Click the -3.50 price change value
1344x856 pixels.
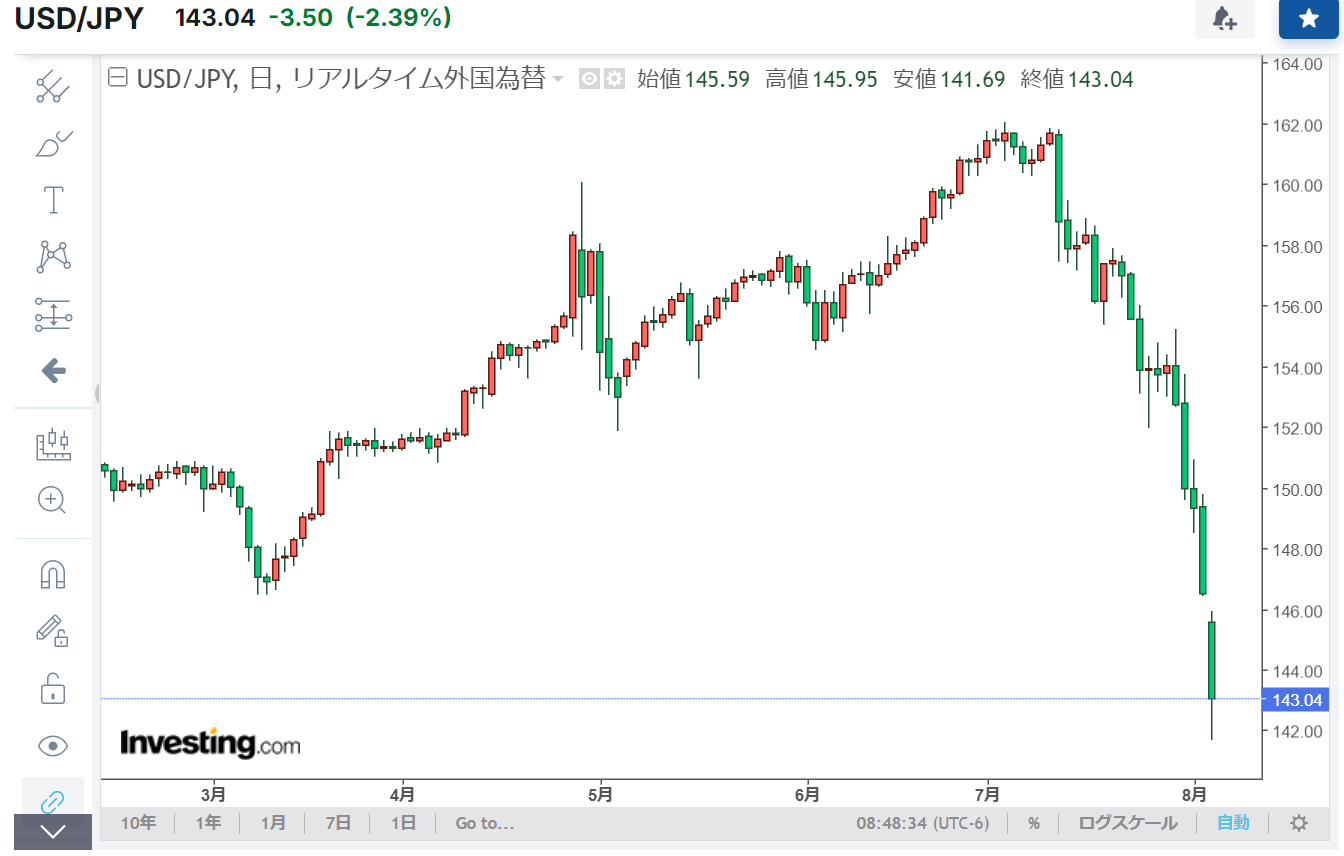[300, 17]
